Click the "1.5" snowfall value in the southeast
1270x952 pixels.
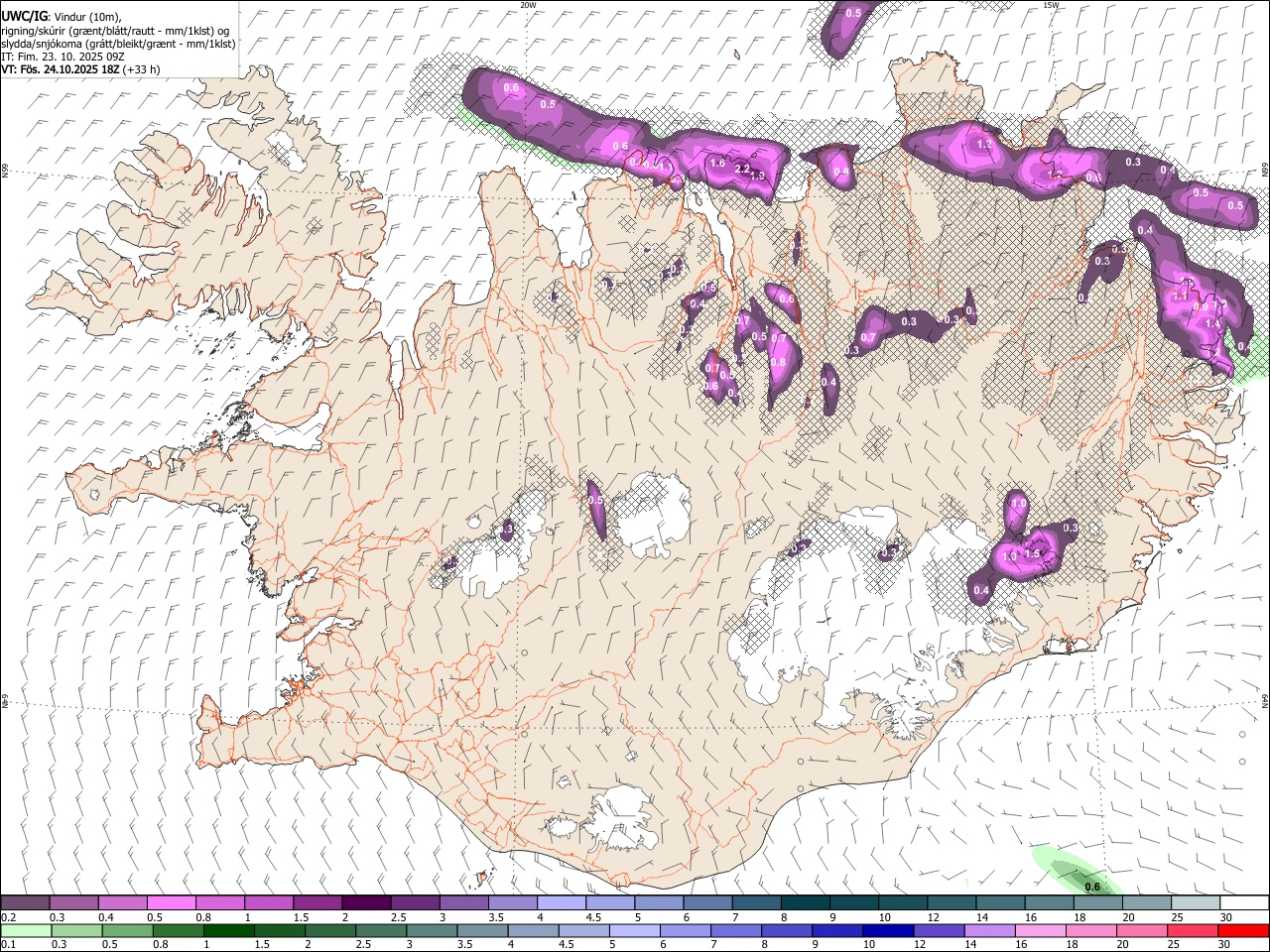1033,553
